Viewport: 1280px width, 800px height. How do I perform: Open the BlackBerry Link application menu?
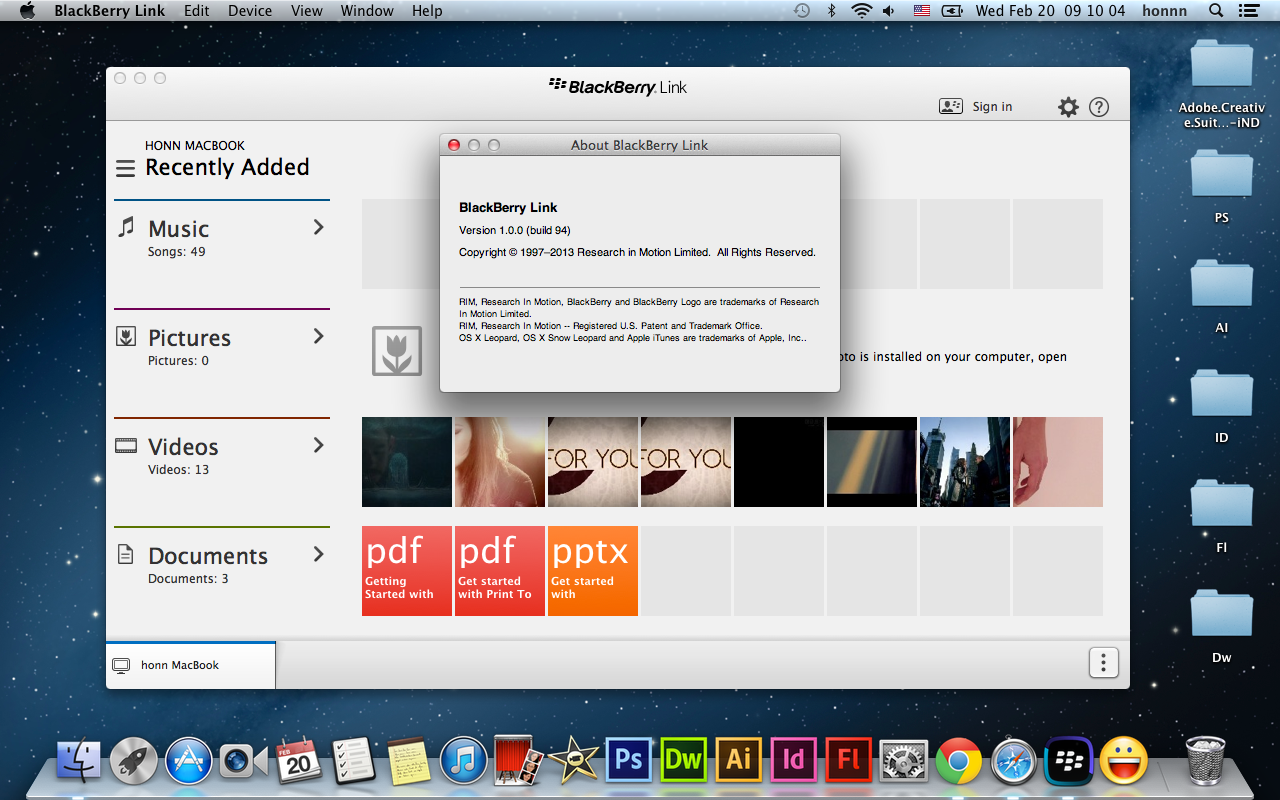click(111, 11)
